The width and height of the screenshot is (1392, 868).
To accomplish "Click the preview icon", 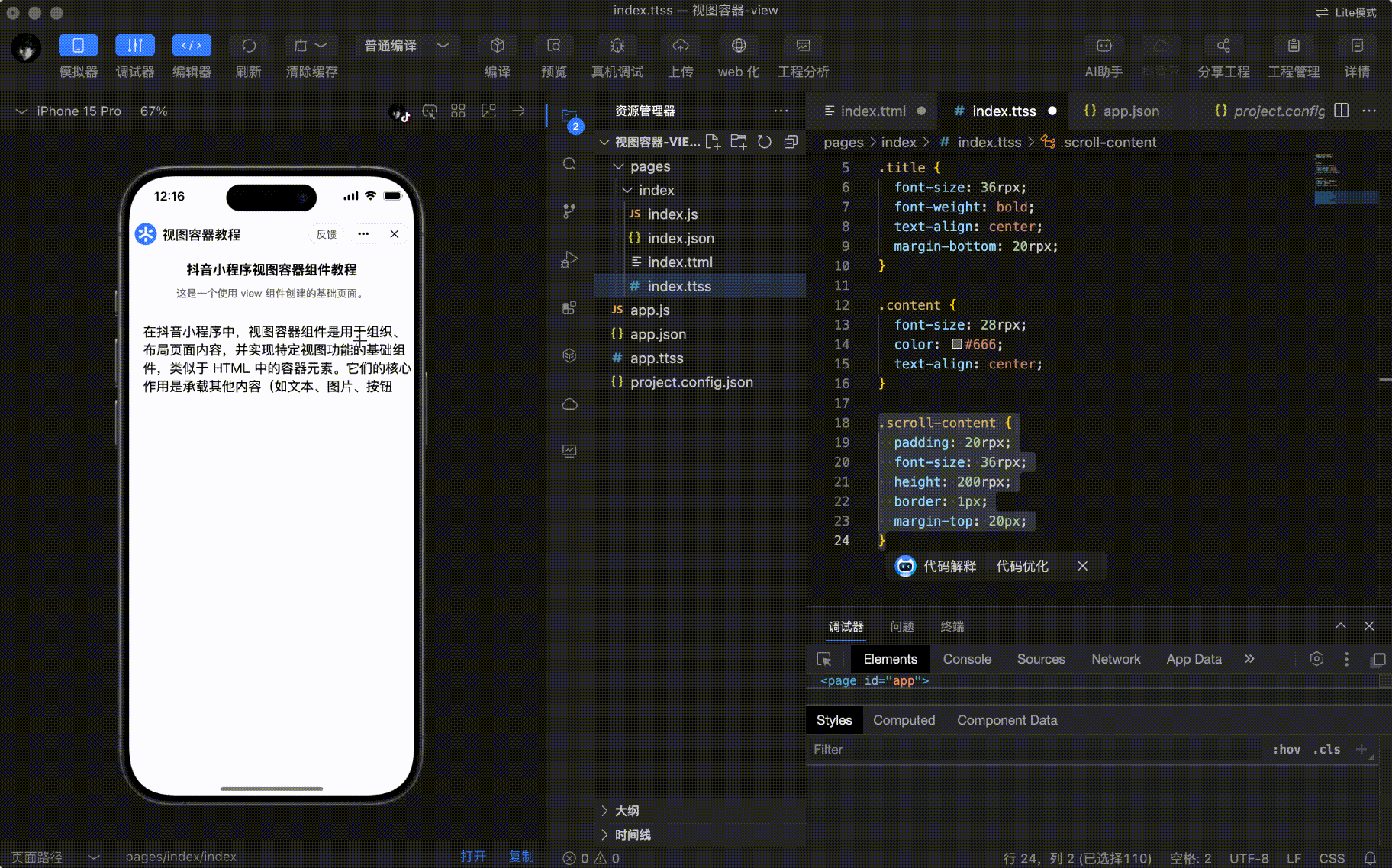I will click(554, 46).
